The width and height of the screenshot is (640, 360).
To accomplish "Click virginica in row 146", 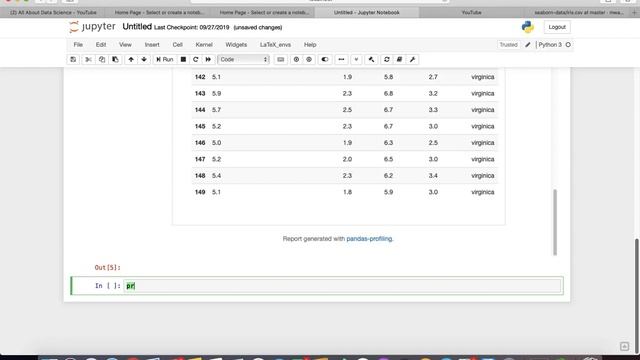I will [x=482, y=143].
